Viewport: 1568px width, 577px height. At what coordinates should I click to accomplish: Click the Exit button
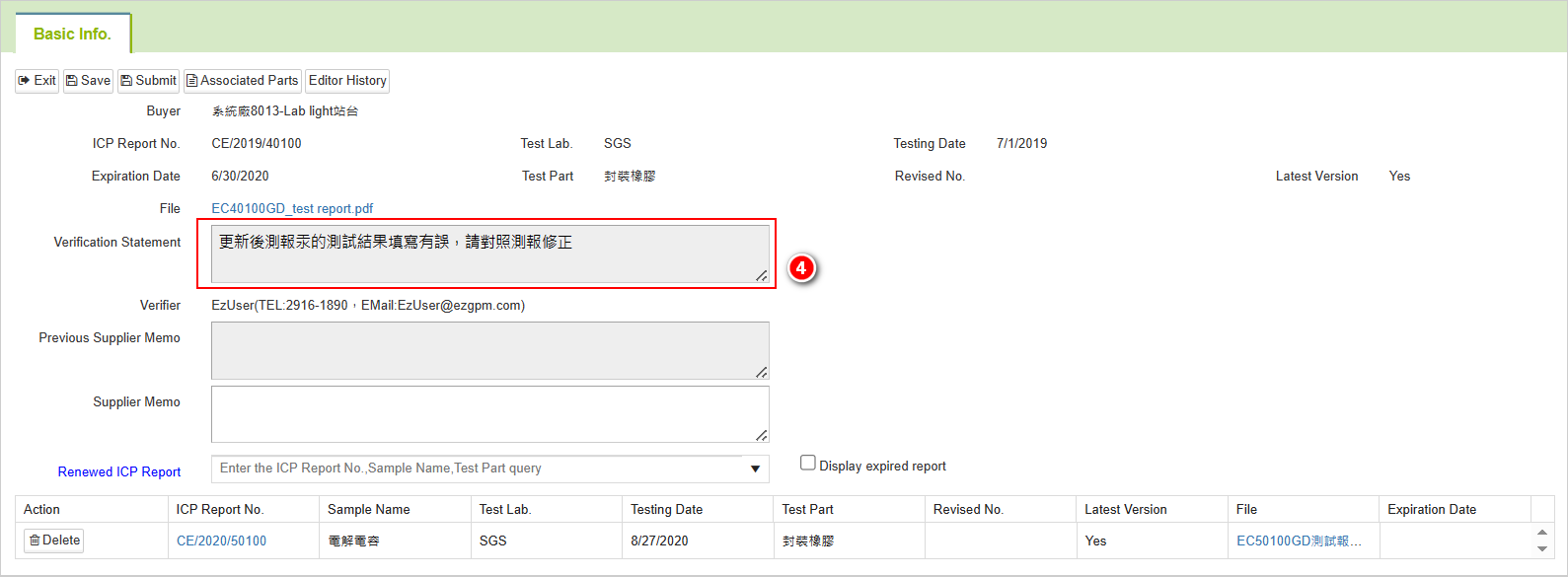pos(37,81)
